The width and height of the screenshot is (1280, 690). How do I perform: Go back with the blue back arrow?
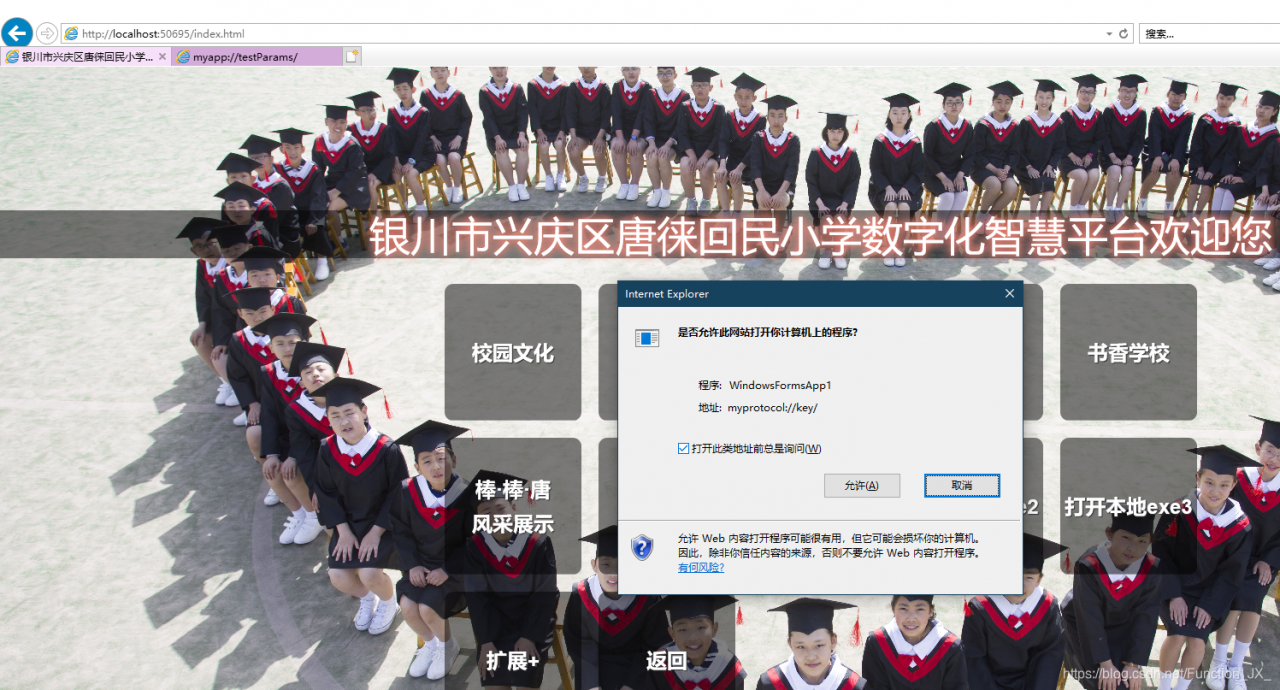[x=17, y=33]
